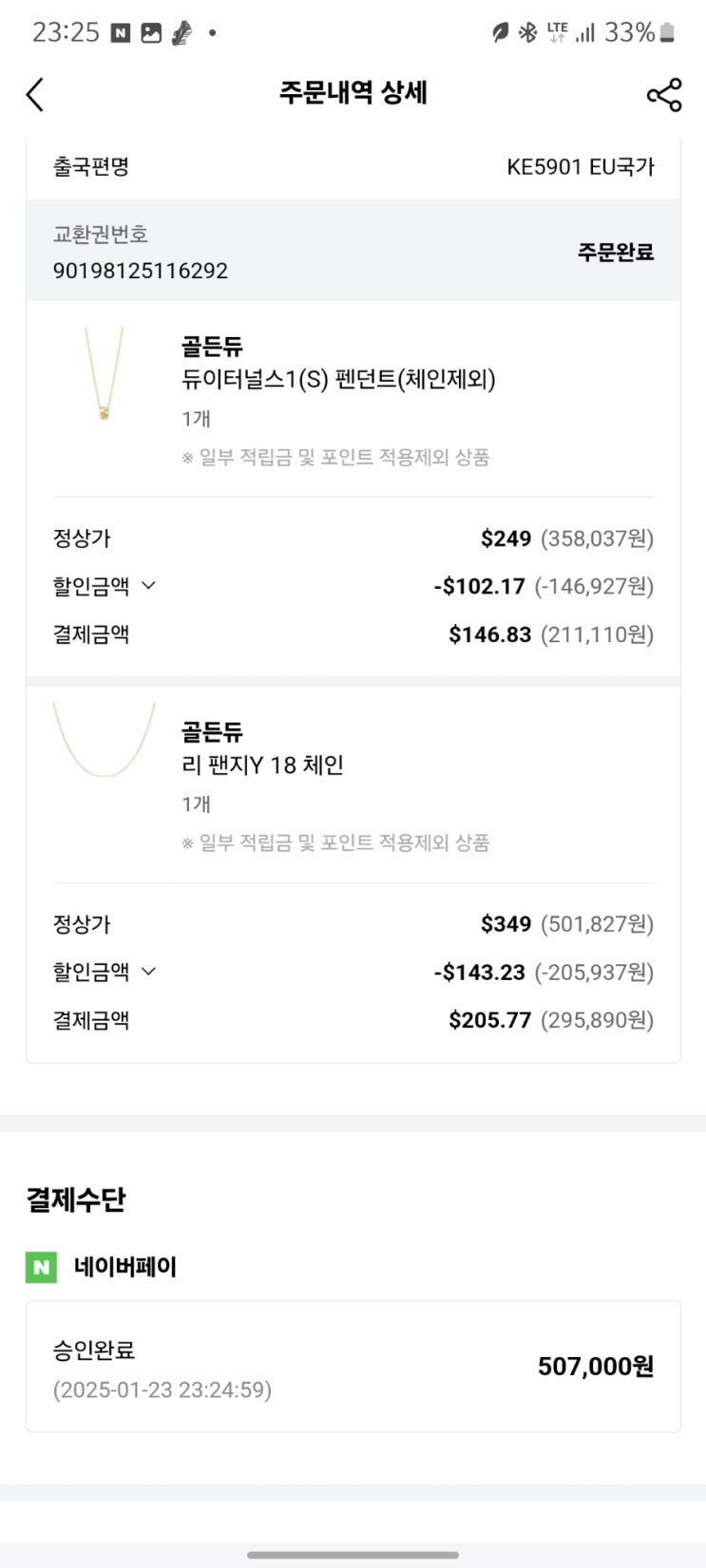Tap the Naver Pay green N logo

click(x=41, y=1267)
